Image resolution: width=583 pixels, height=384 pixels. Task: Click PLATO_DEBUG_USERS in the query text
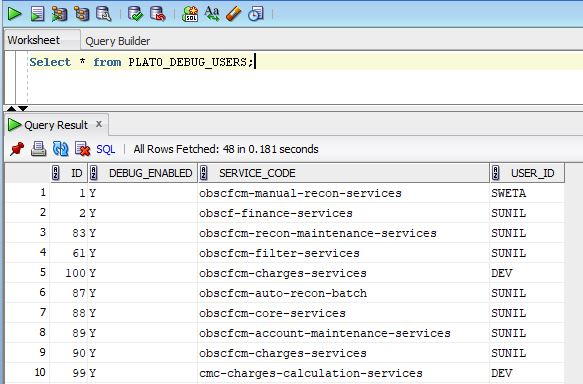(188, 62)
